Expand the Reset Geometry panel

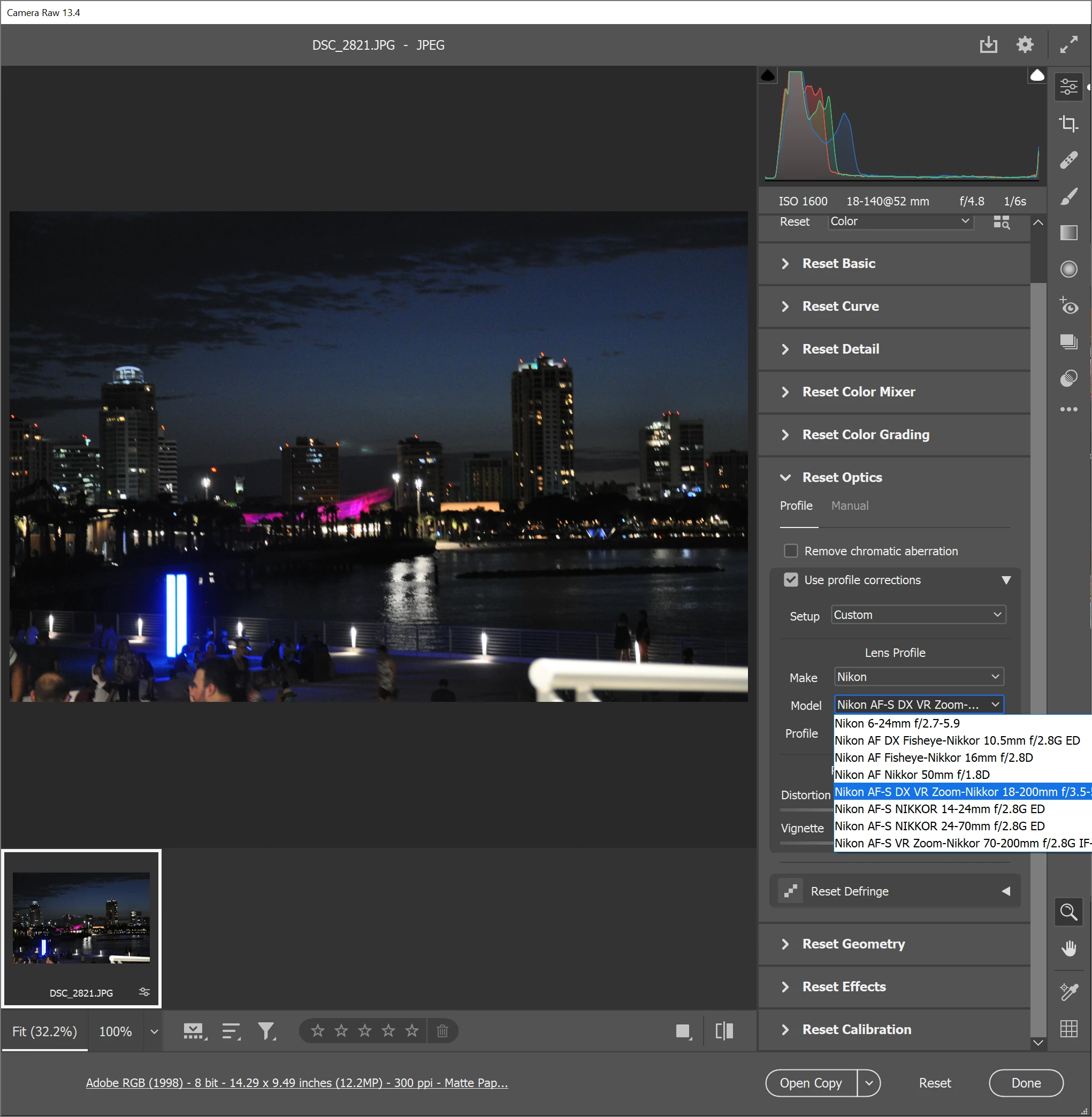pos(853,943)
